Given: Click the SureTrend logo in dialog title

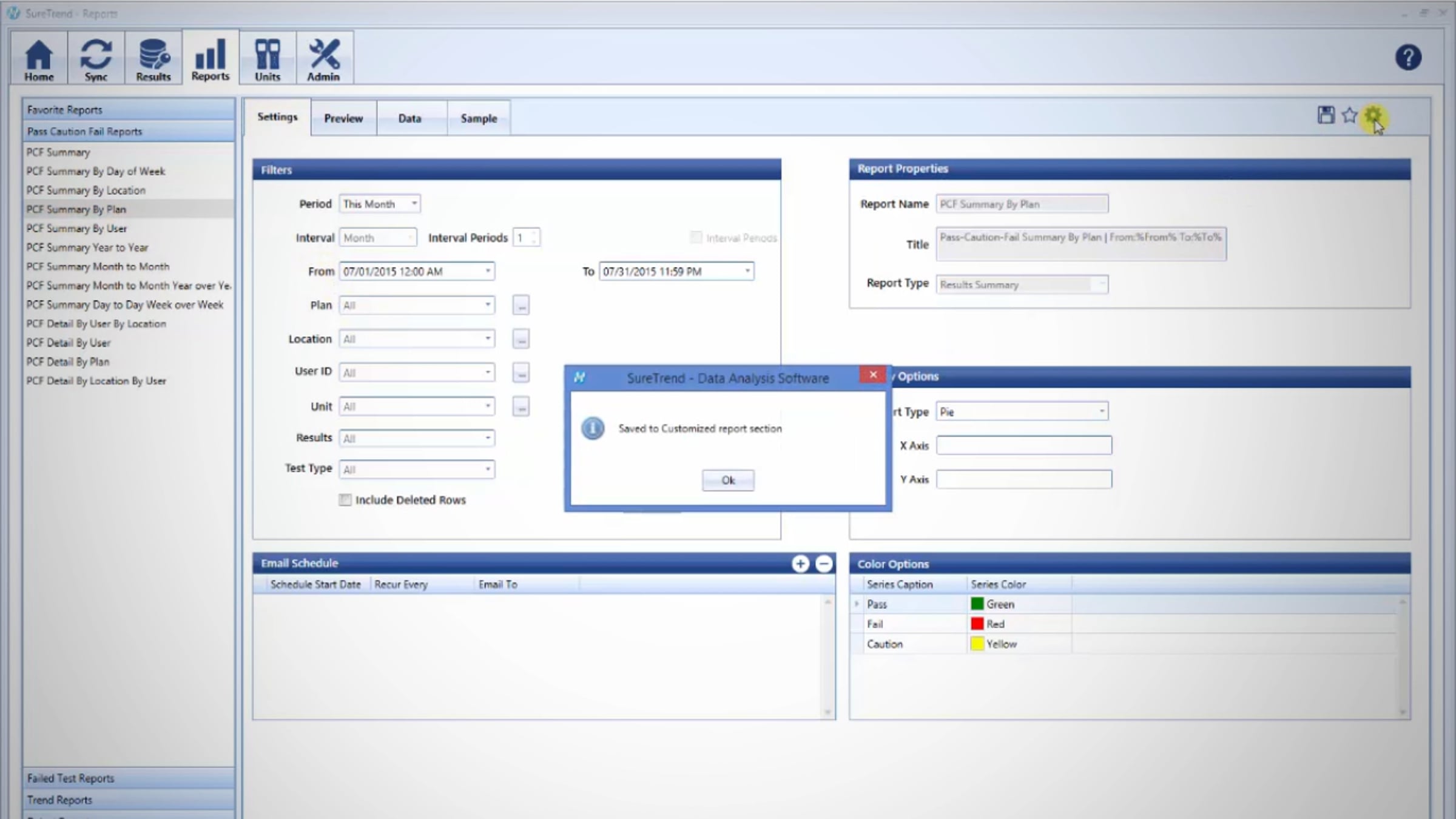Looking at the screenshot, I should pyautogui.click(x=579, y=377).
